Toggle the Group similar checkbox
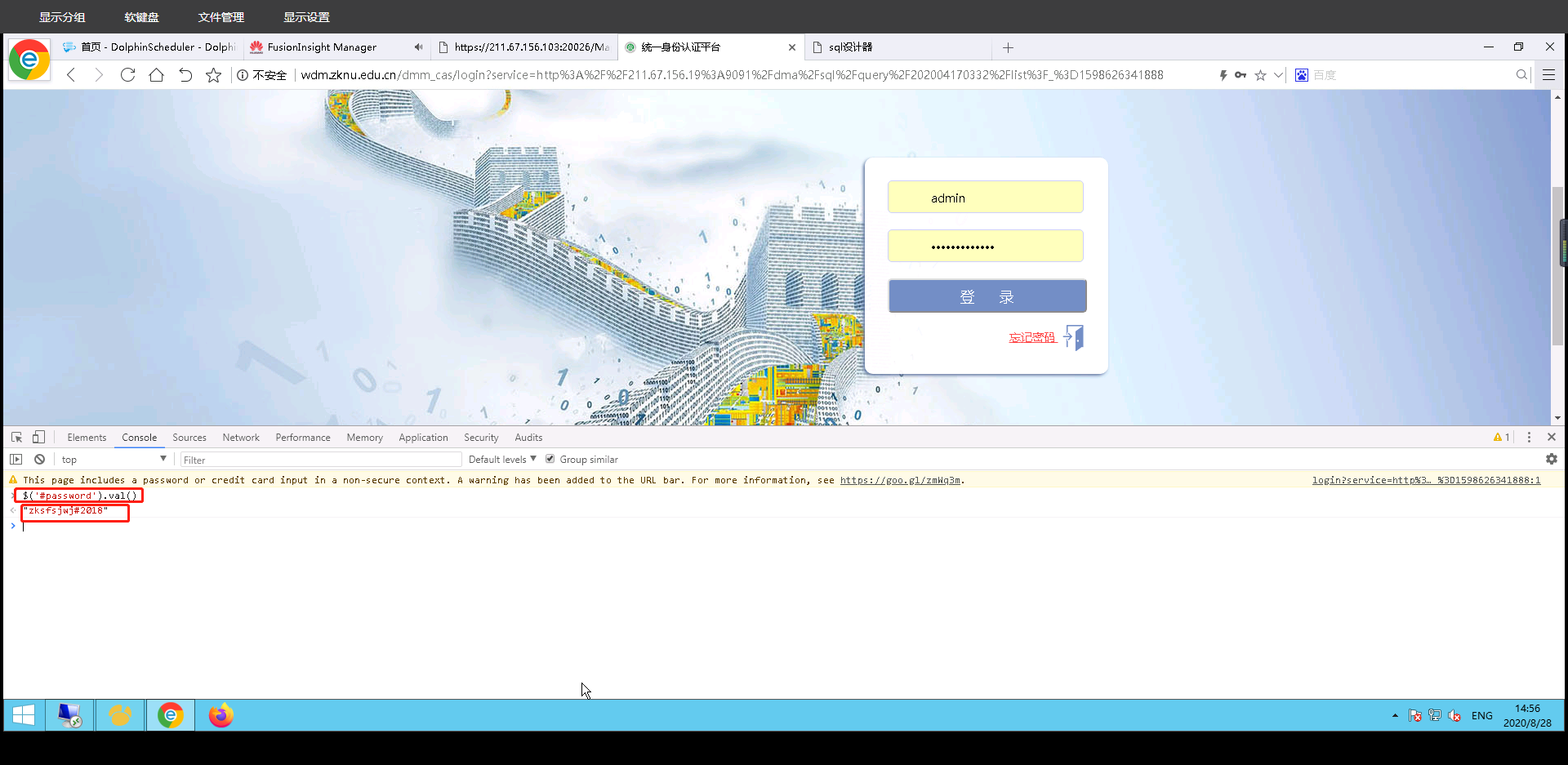Image resolution: width=1568 pixels, height=765 pixels. pos(550,459)
